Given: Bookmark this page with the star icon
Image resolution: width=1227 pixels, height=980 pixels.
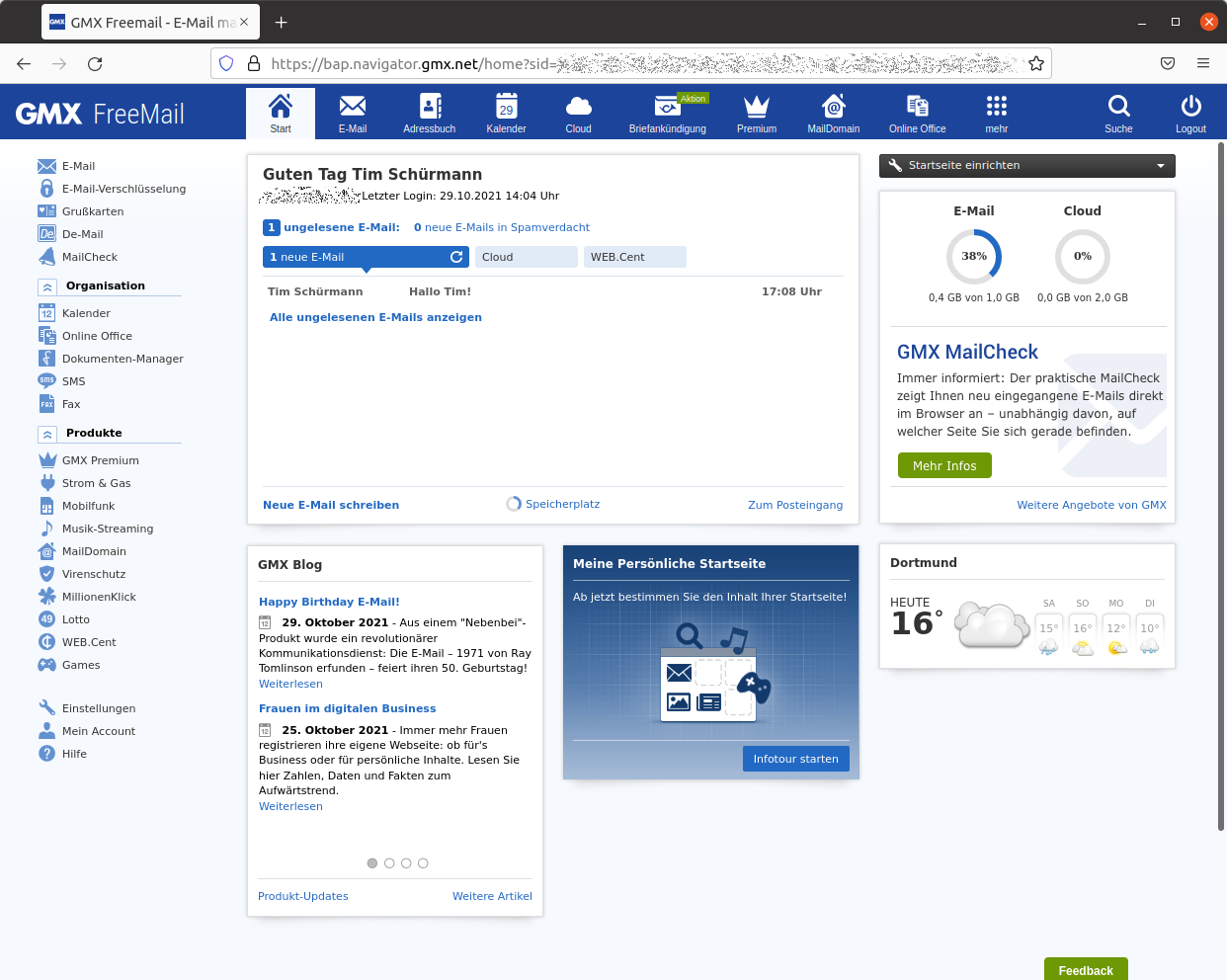Looking at the screenshot, I should [x=1036, y=63].
